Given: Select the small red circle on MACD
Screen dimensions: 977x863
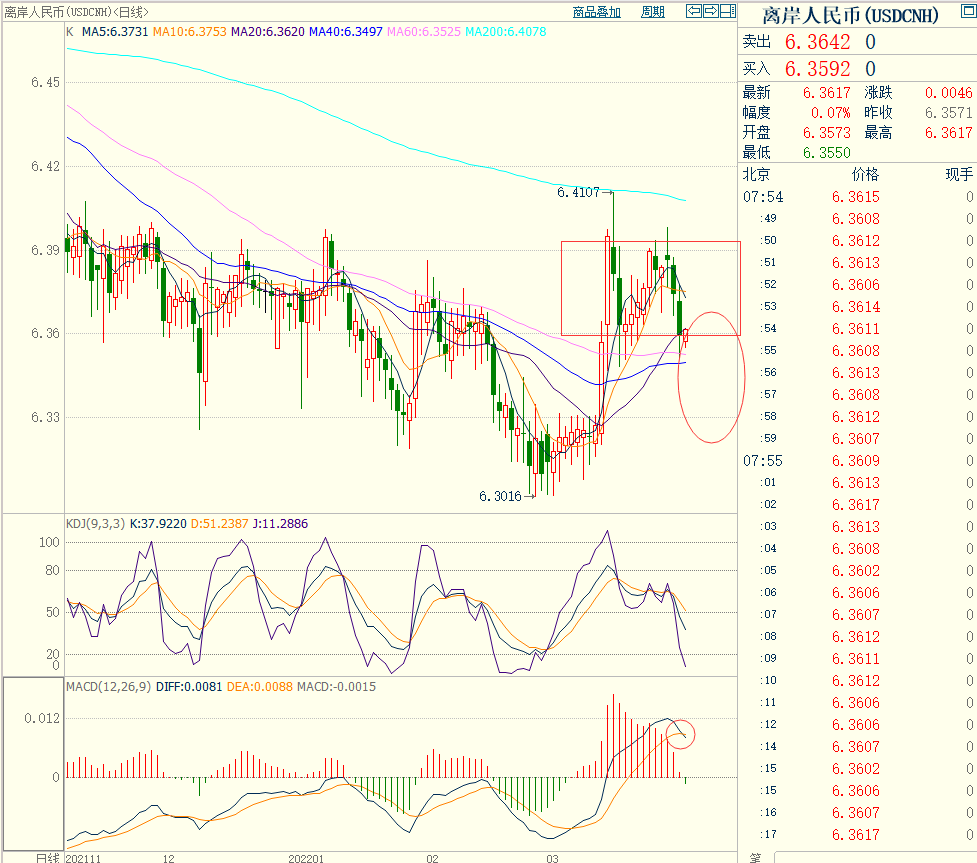Looking at the screenshot, I should coord(680,735).
